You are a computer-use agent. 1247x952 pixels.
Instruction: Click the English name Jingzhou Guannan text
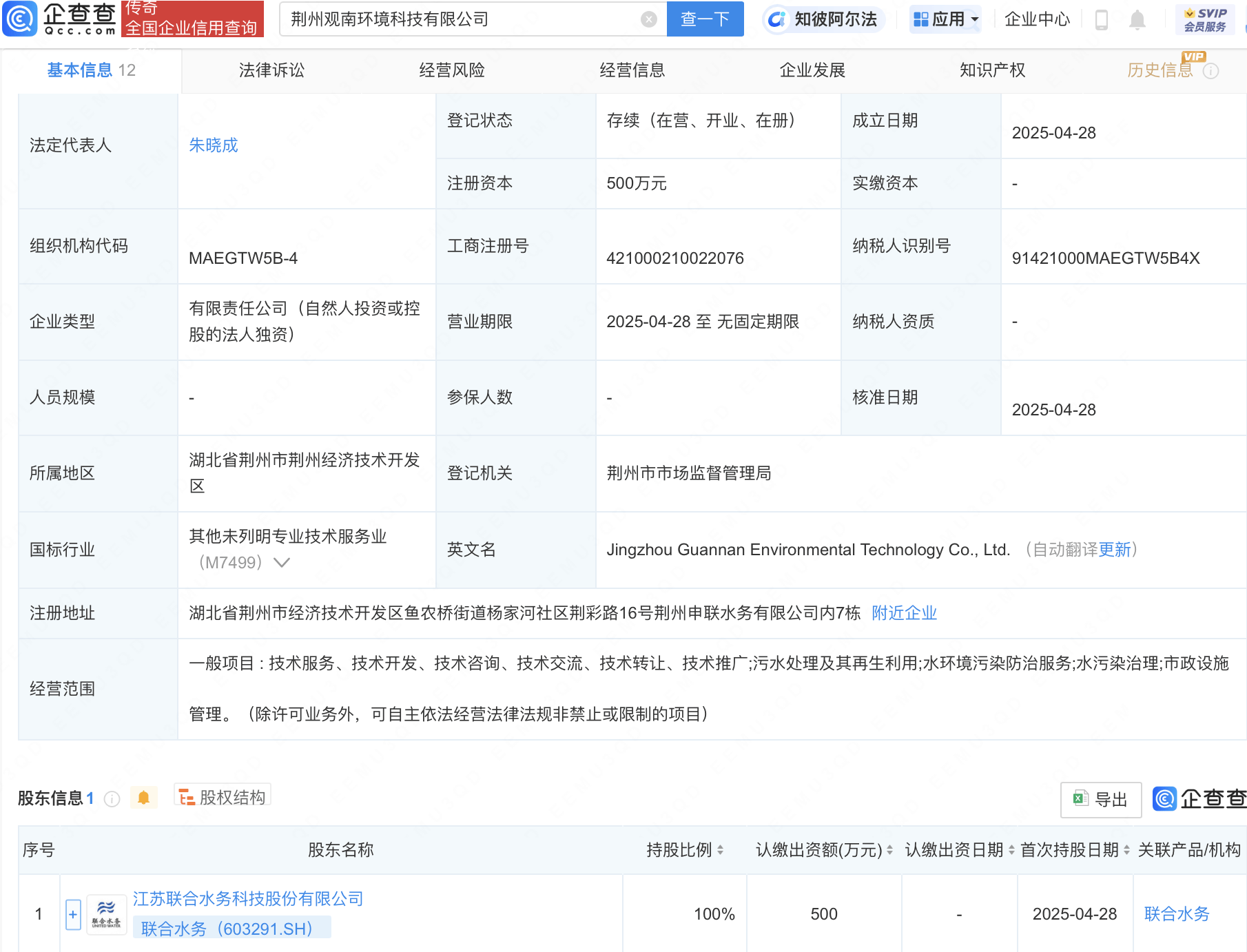click(x=808, y=550)
